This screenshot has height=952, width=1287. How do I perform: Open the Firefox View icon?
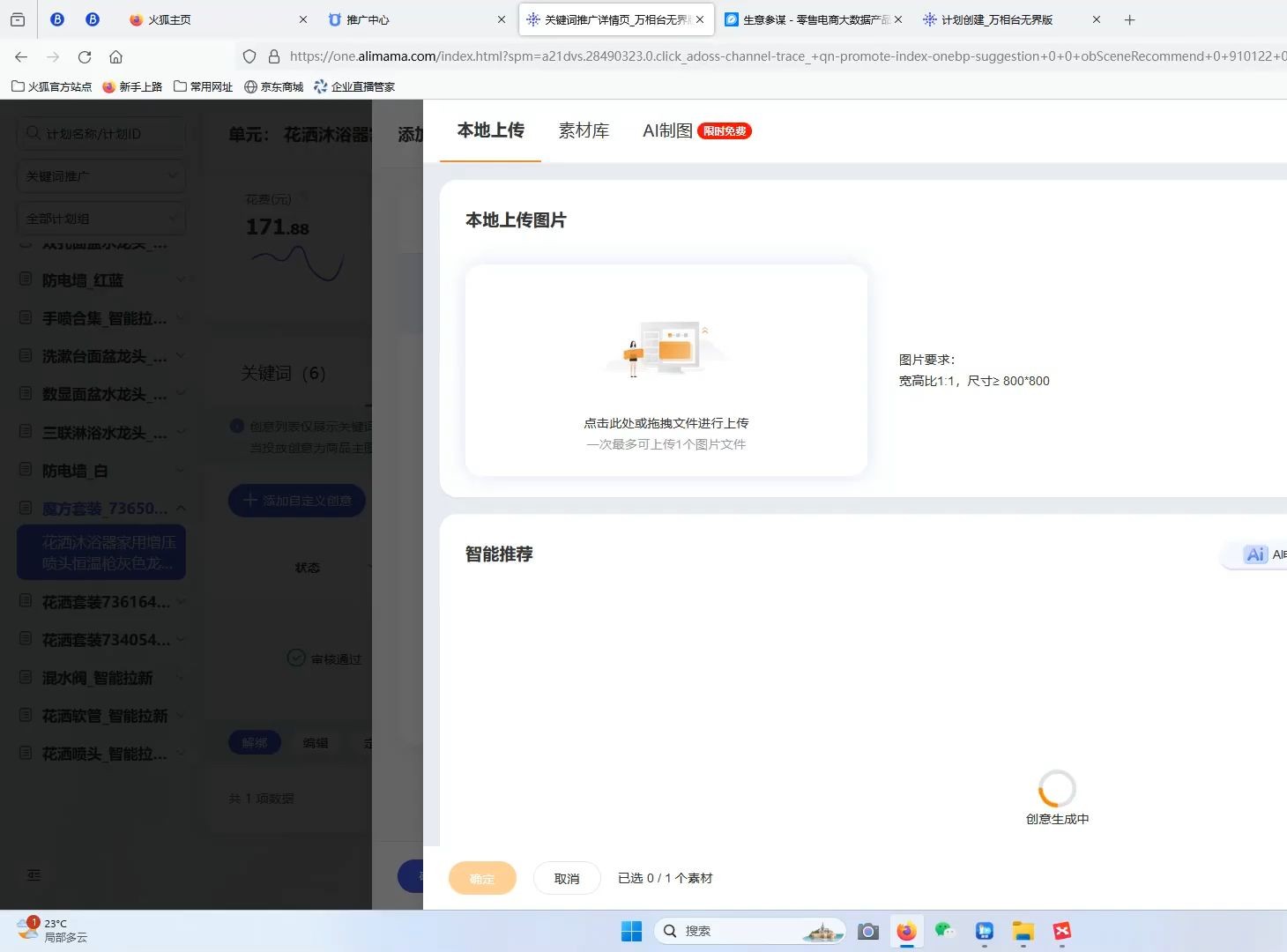coord(18,19)
